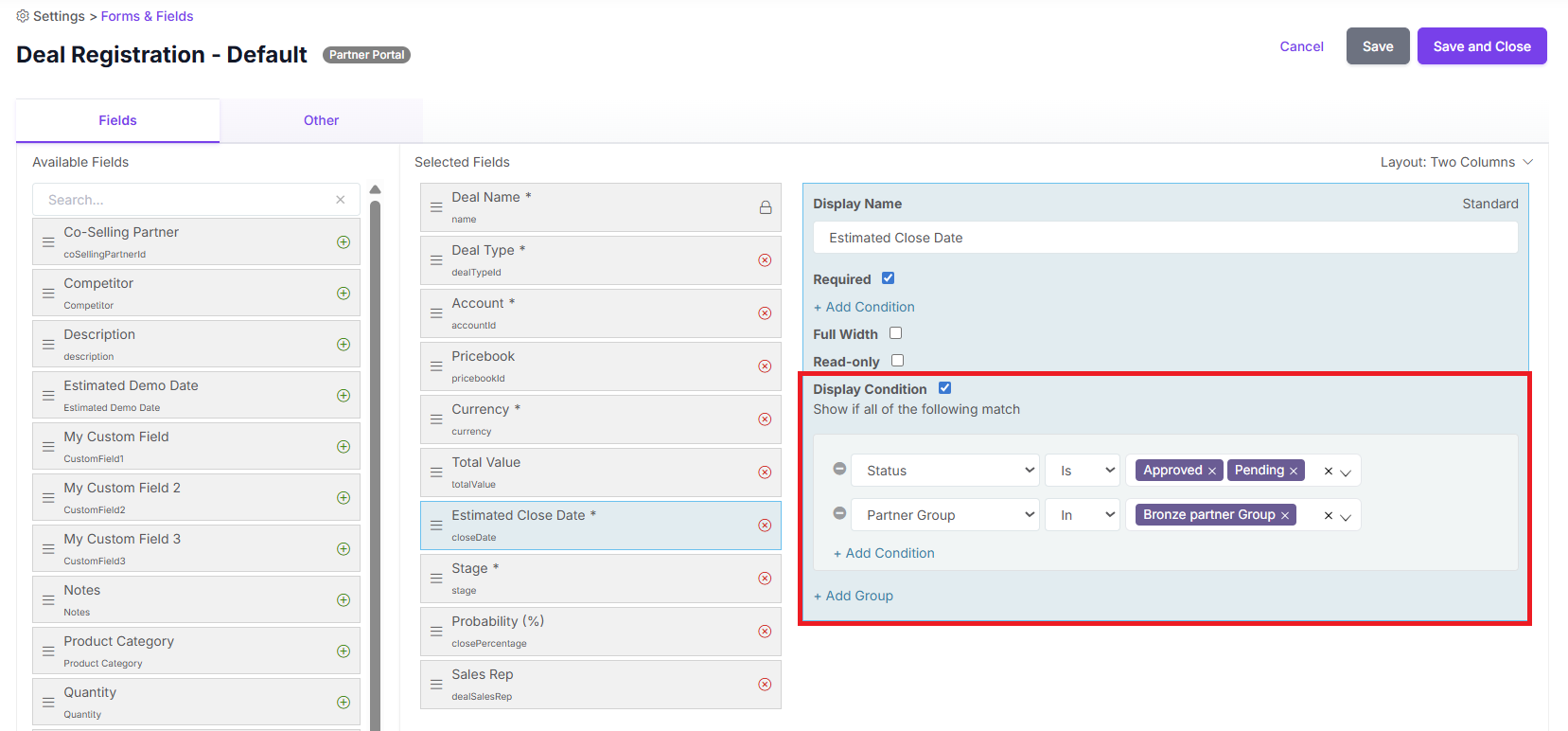Screen dimensions: 1568x731
Task: Expand the Status values multi-select chevron
Action: (1346, 472)
